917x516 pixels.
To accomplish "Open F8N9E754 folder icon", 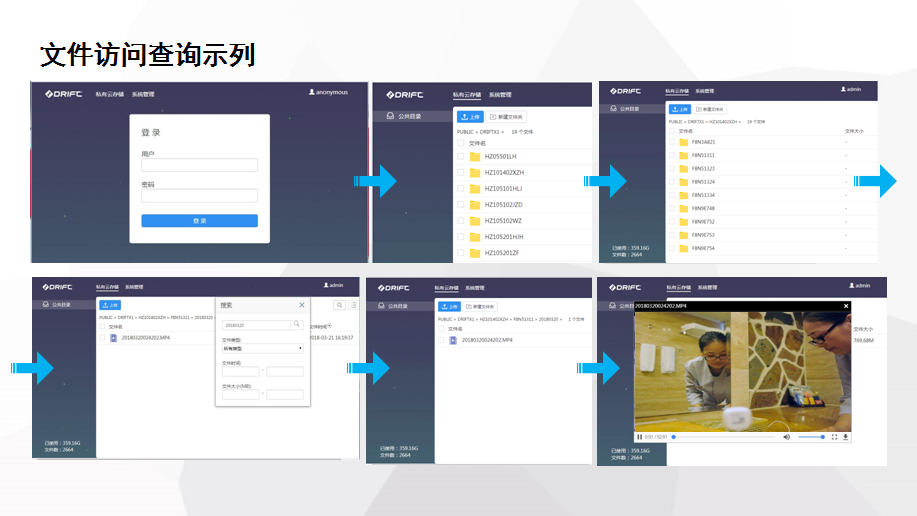I will (683, 249).
